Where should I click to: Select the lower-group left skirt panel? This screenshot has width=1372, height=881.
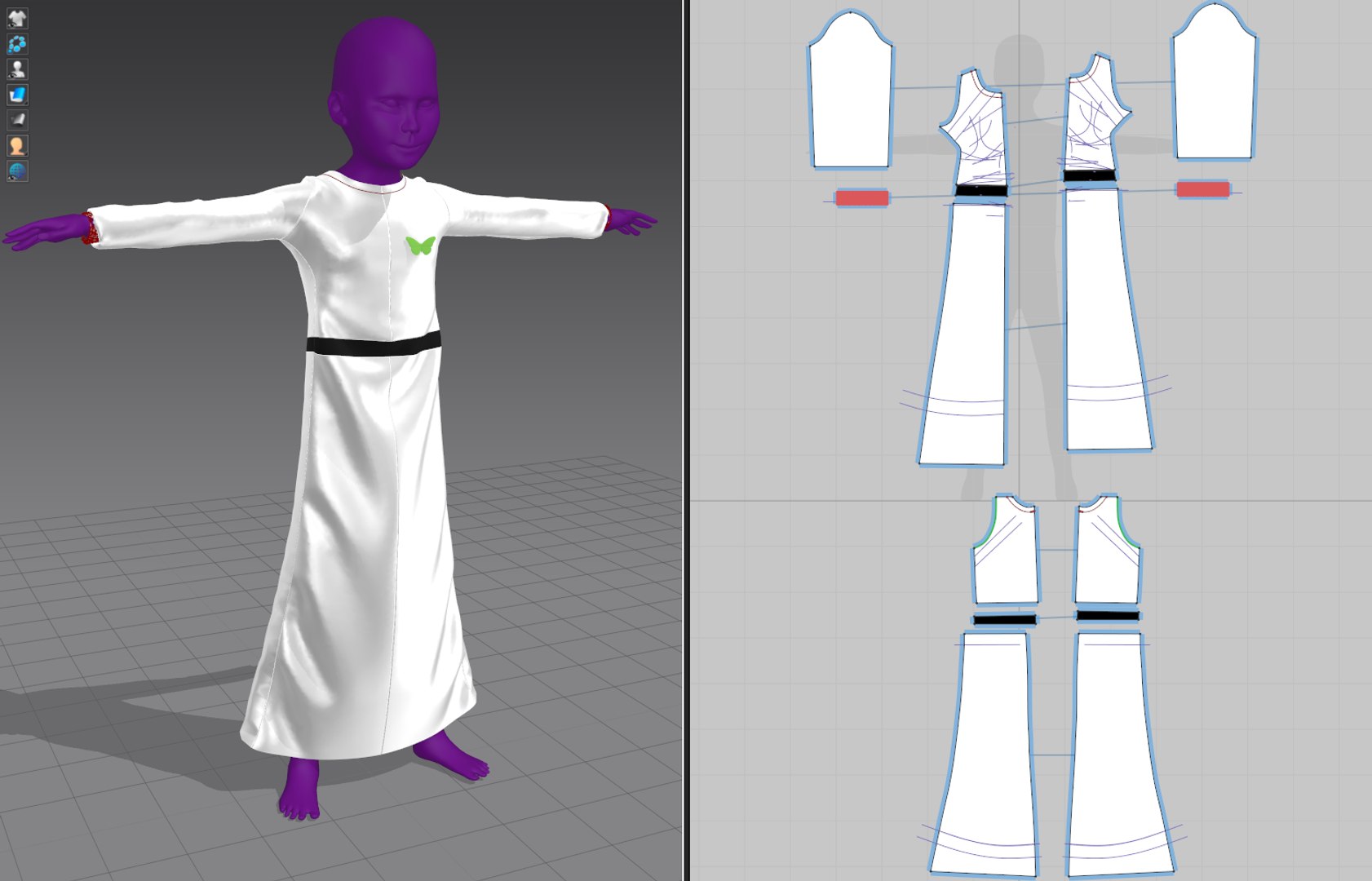point(991,755)
